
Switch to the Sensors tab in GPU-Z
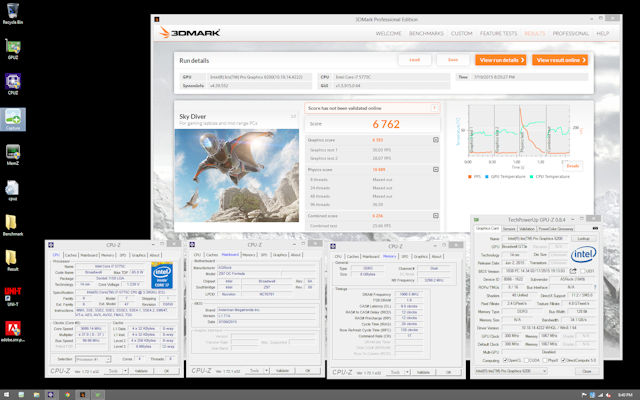[509, 229]
